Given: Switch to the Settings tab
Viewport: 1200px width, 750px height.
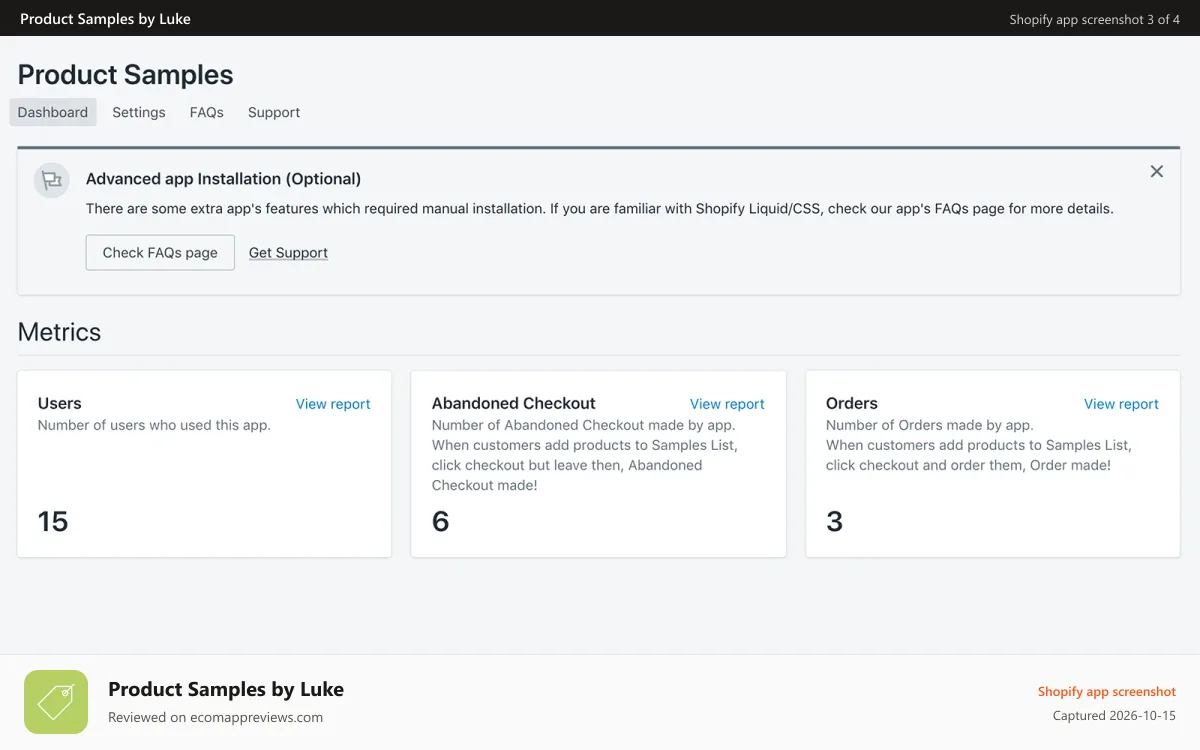Looking at the screenshot, I should (139, 112).
